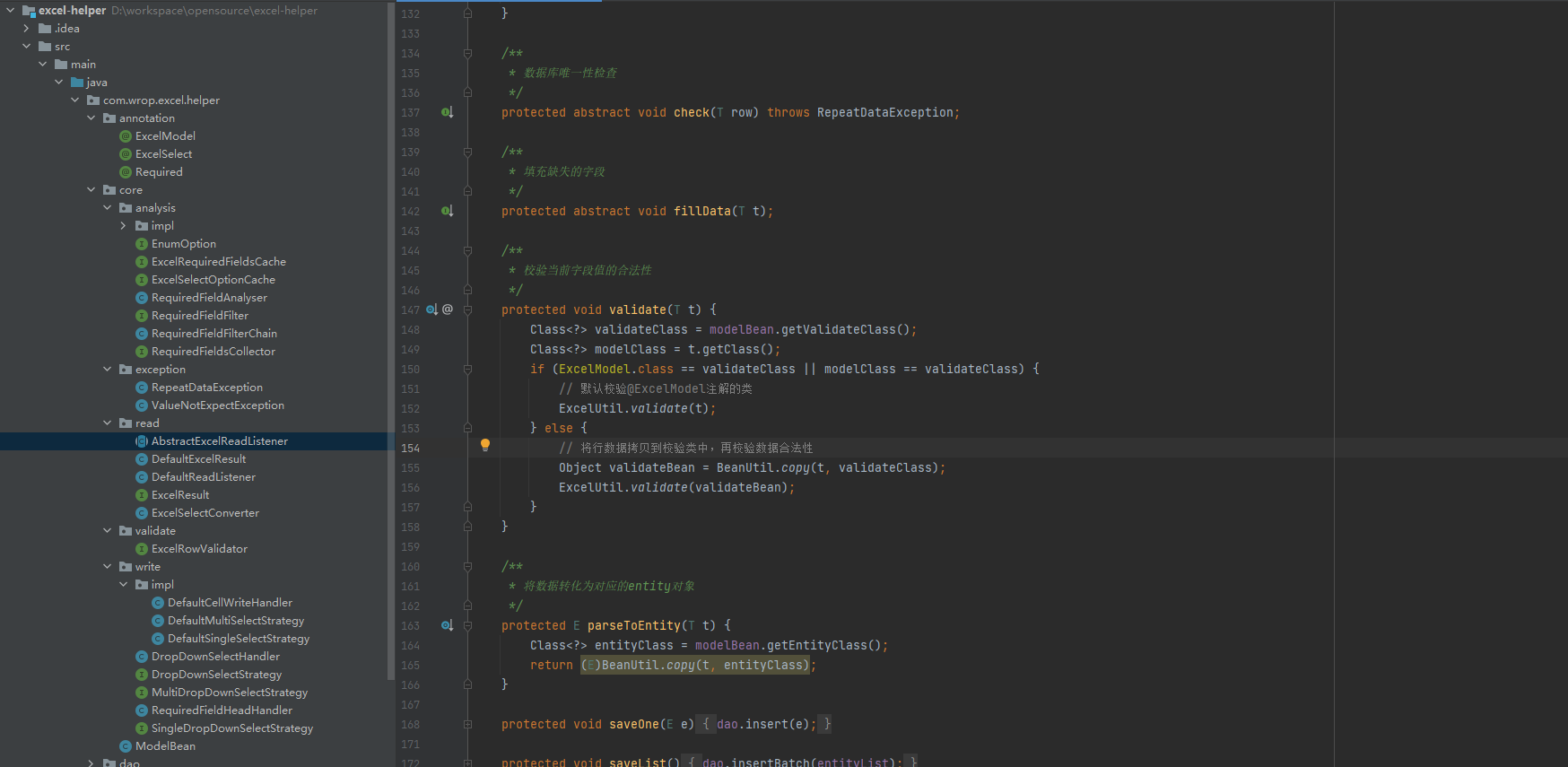Open the RepeatDataException class
This screenshot has width=1568, height=767.
[207, 388]
